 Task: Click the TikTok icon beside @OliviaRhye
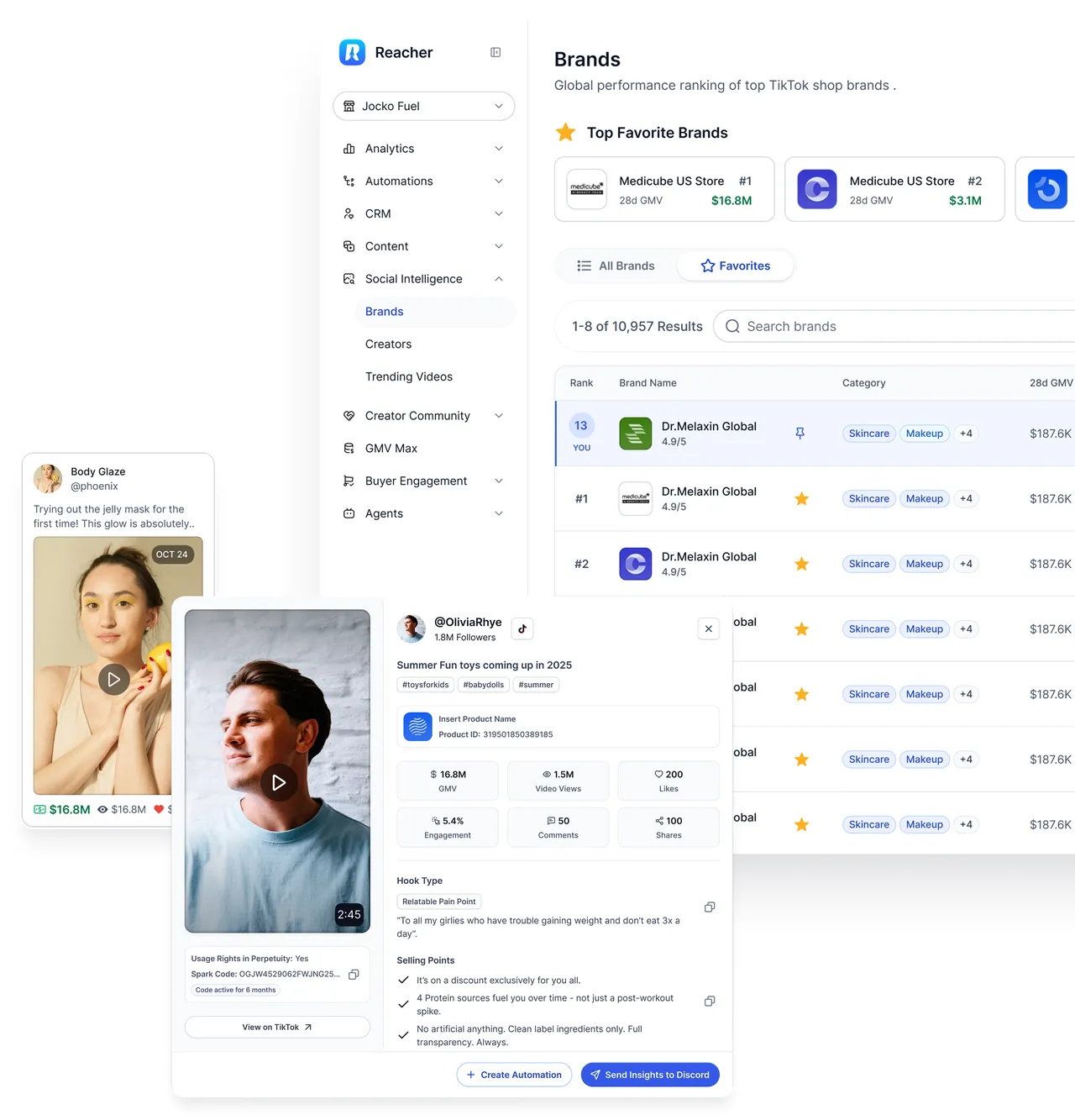tap(522, 628)
